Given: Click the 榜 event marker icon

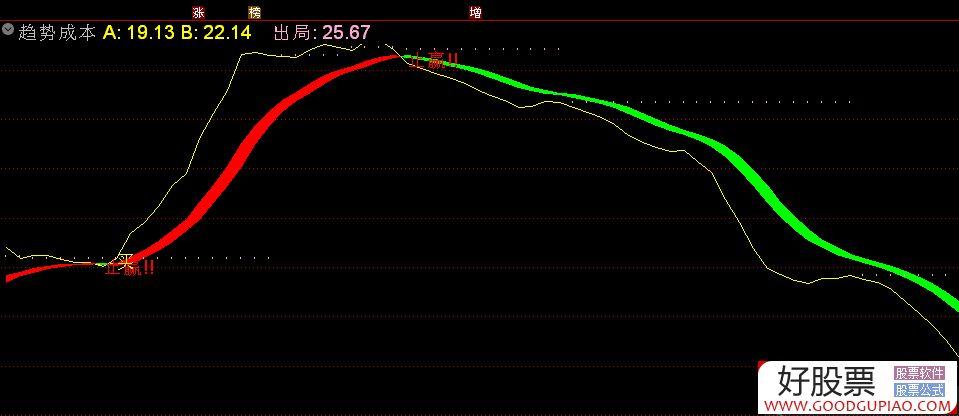Looking at the screenshot, I should 254,12.
